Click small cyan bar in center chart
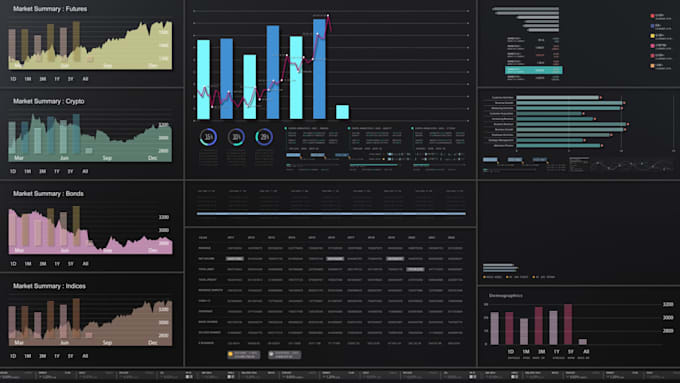680x383 pixels. (342, 112)
